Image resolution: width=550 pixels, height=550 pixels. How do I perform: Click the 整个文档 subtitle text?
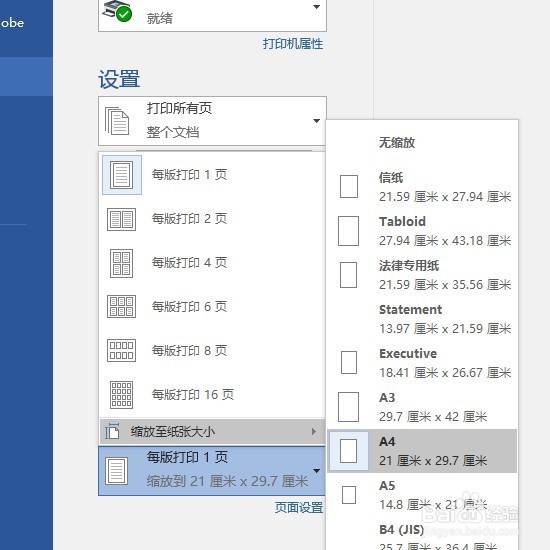tap(173, 132)
